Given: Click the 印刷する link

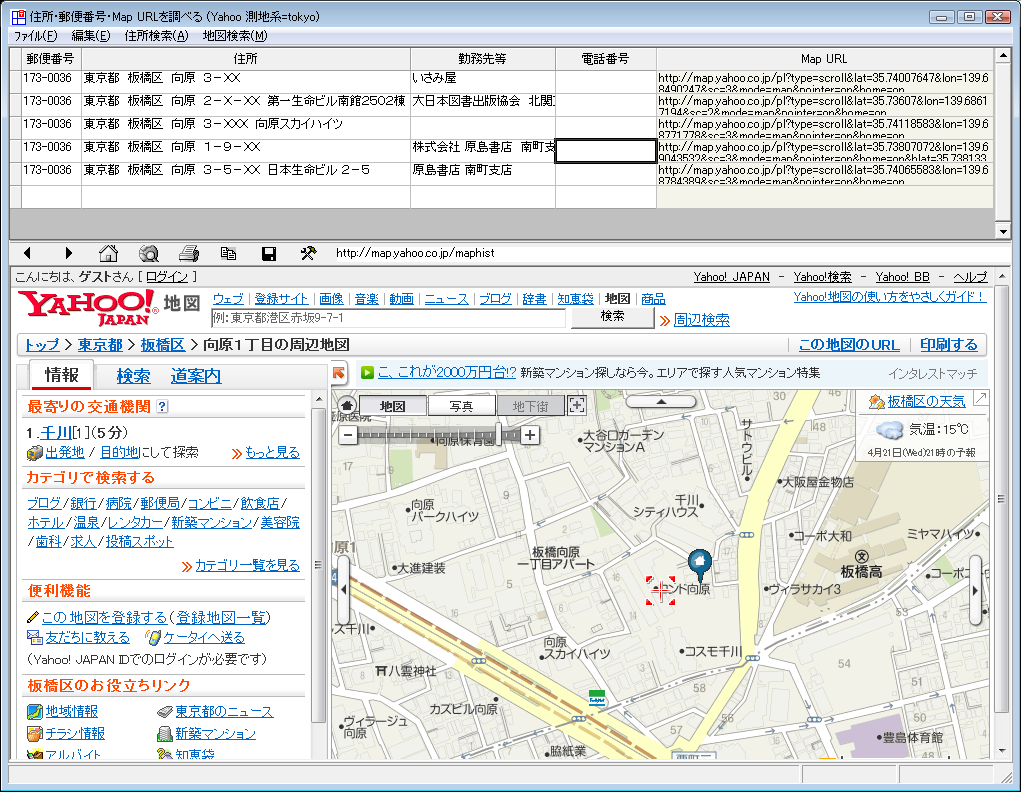Looking at the screenshot, I should click(x=949, y=345).
